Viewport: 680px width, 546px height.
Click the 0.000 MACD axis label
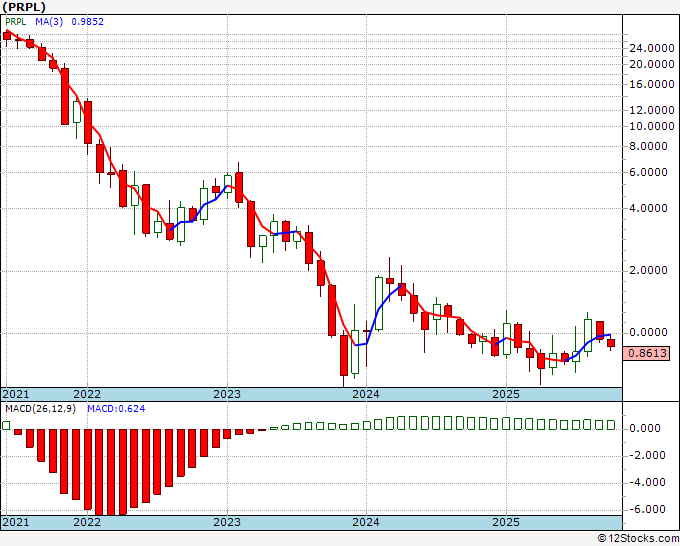pos(647,428)
